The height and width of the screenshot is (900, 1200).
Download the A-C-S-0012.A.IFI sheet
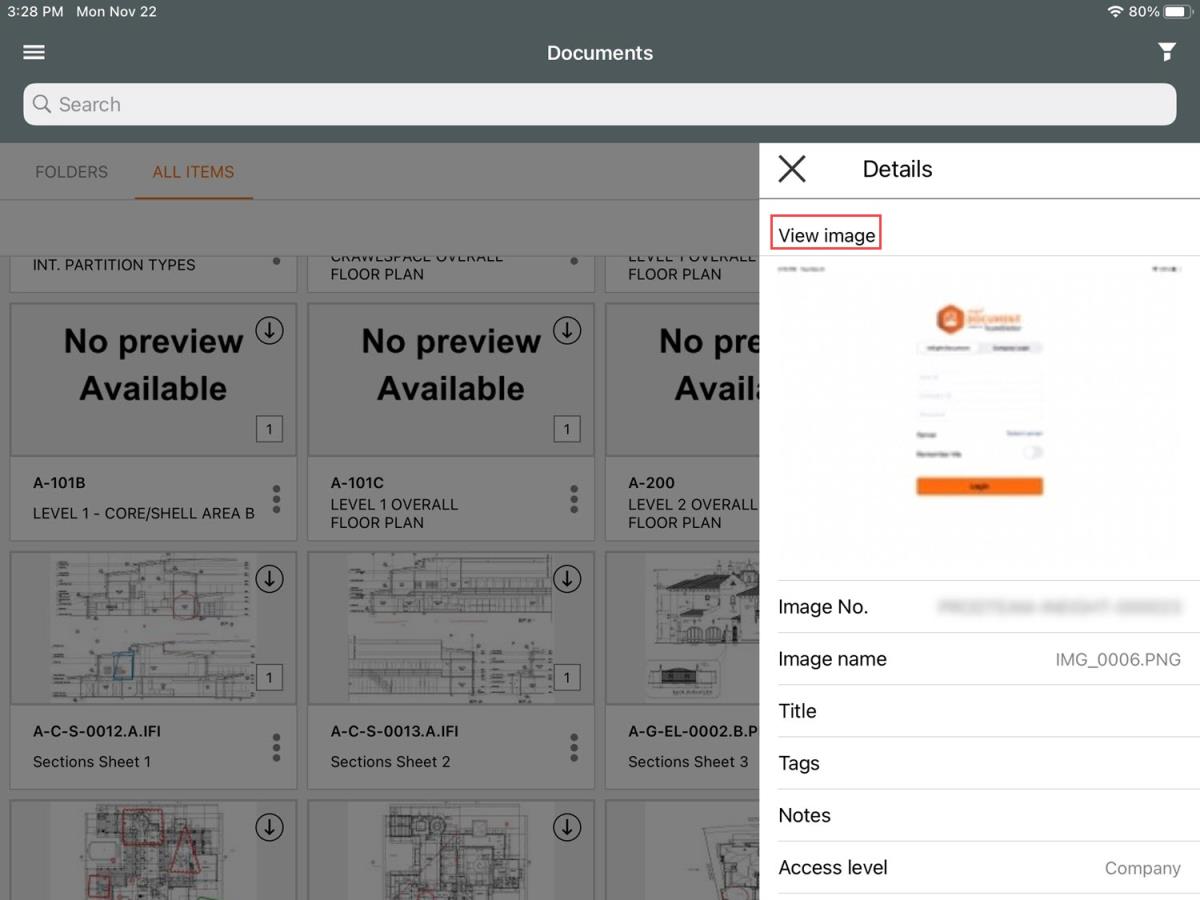click(x=269, y=578)
